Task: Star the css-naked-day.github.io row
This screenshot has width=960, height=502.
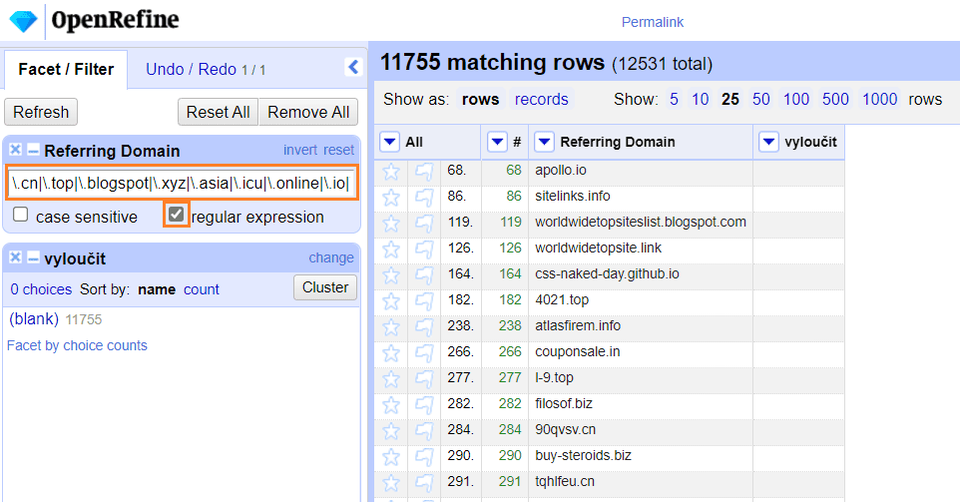Action: (391, 274)
